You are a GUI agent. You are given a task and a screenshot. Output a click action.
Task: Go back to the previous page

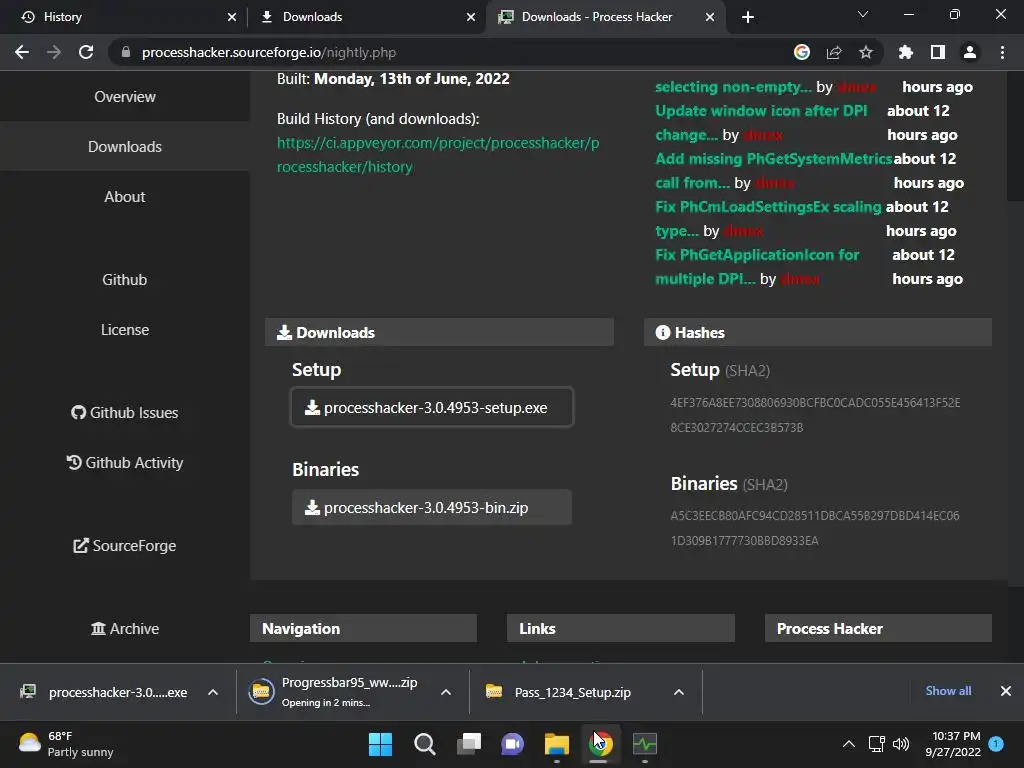click(x=22, y=52)
